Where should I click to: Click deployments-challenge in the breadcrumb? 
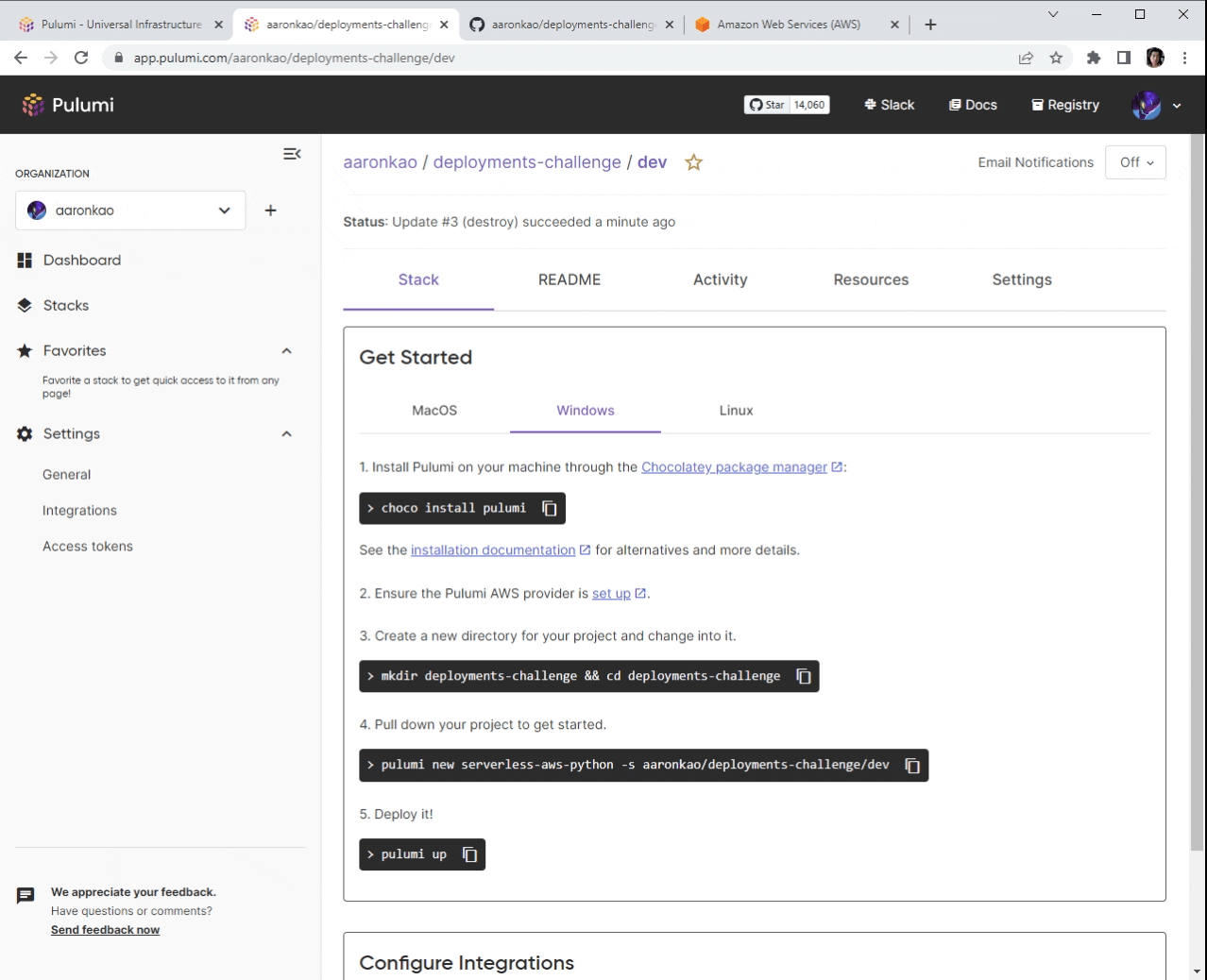click(527, 162)
